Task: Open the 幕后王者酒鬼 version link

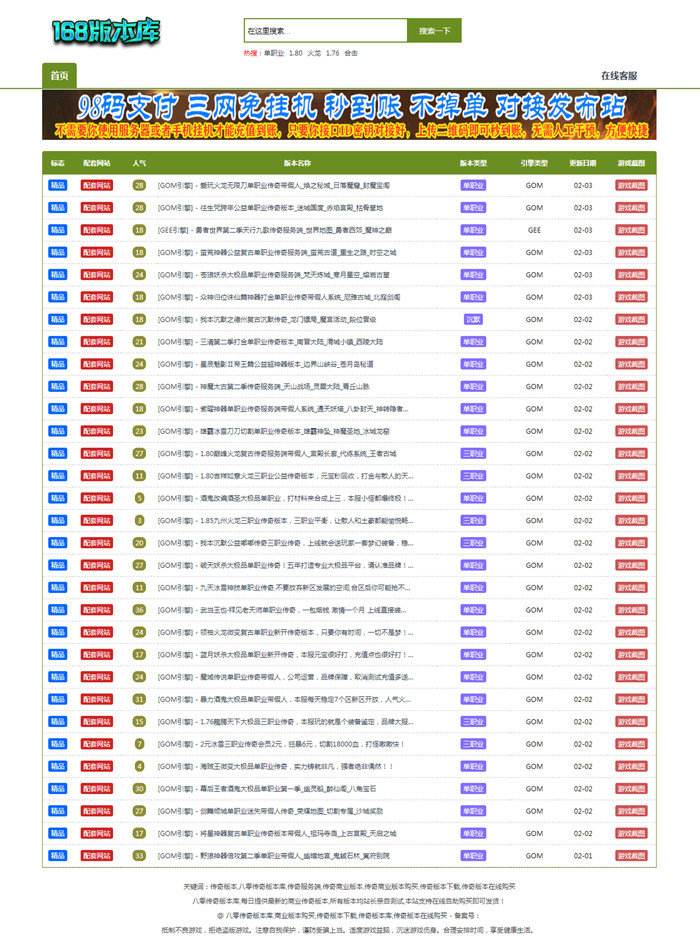Action: coord(267,788)
